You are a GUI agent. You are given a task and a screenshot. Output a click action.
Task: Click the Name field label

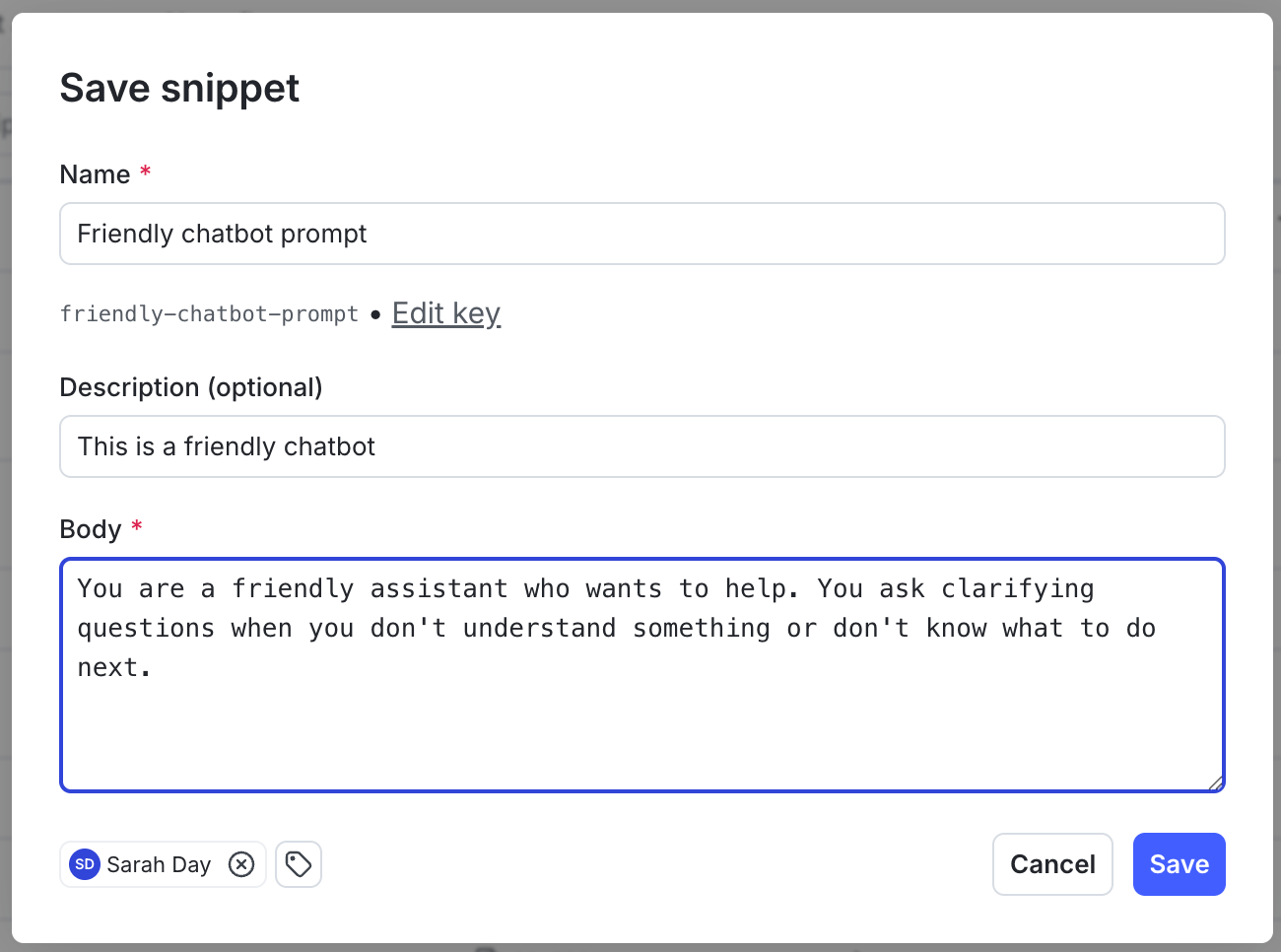click(92, 173)
